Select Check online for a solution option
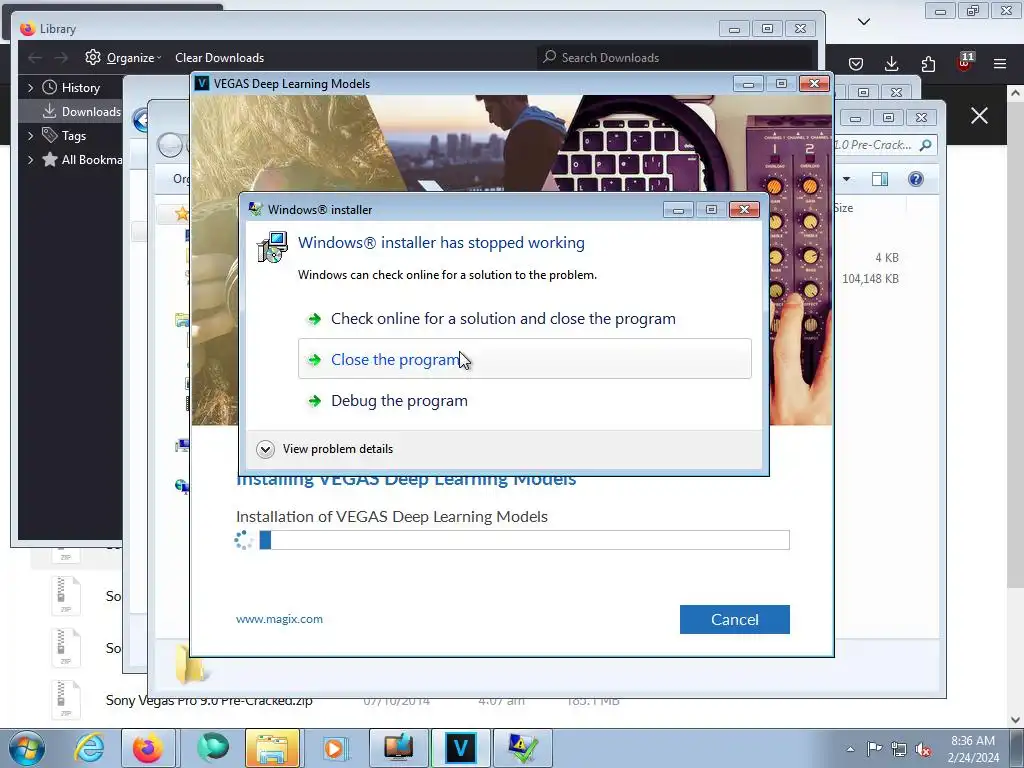Viewport: 1024px width, 768px height. click(x=503, y=319)
